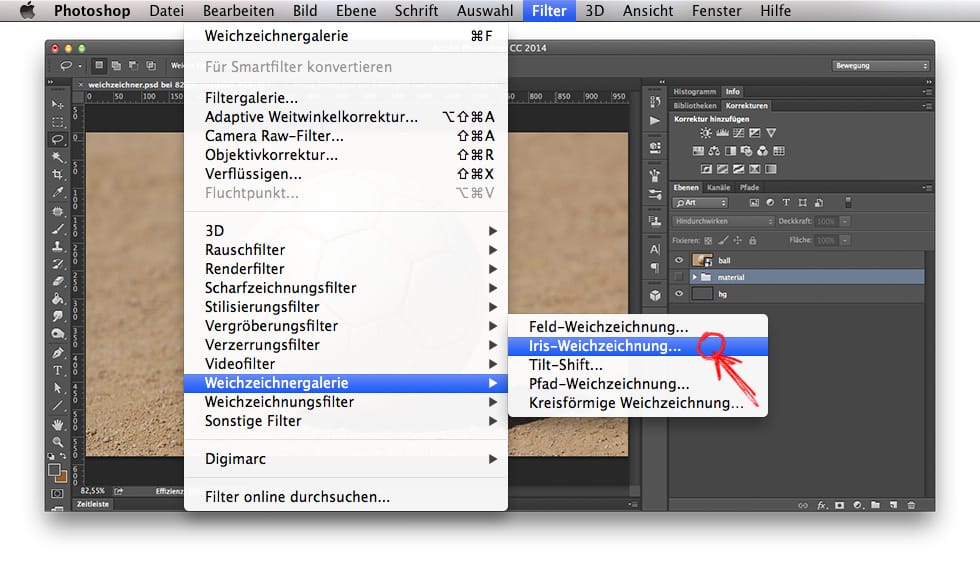Viewport: 980px width, 585px height.
Task: Select the Lasso tool in the toolbox
Action: coord(58,139)
